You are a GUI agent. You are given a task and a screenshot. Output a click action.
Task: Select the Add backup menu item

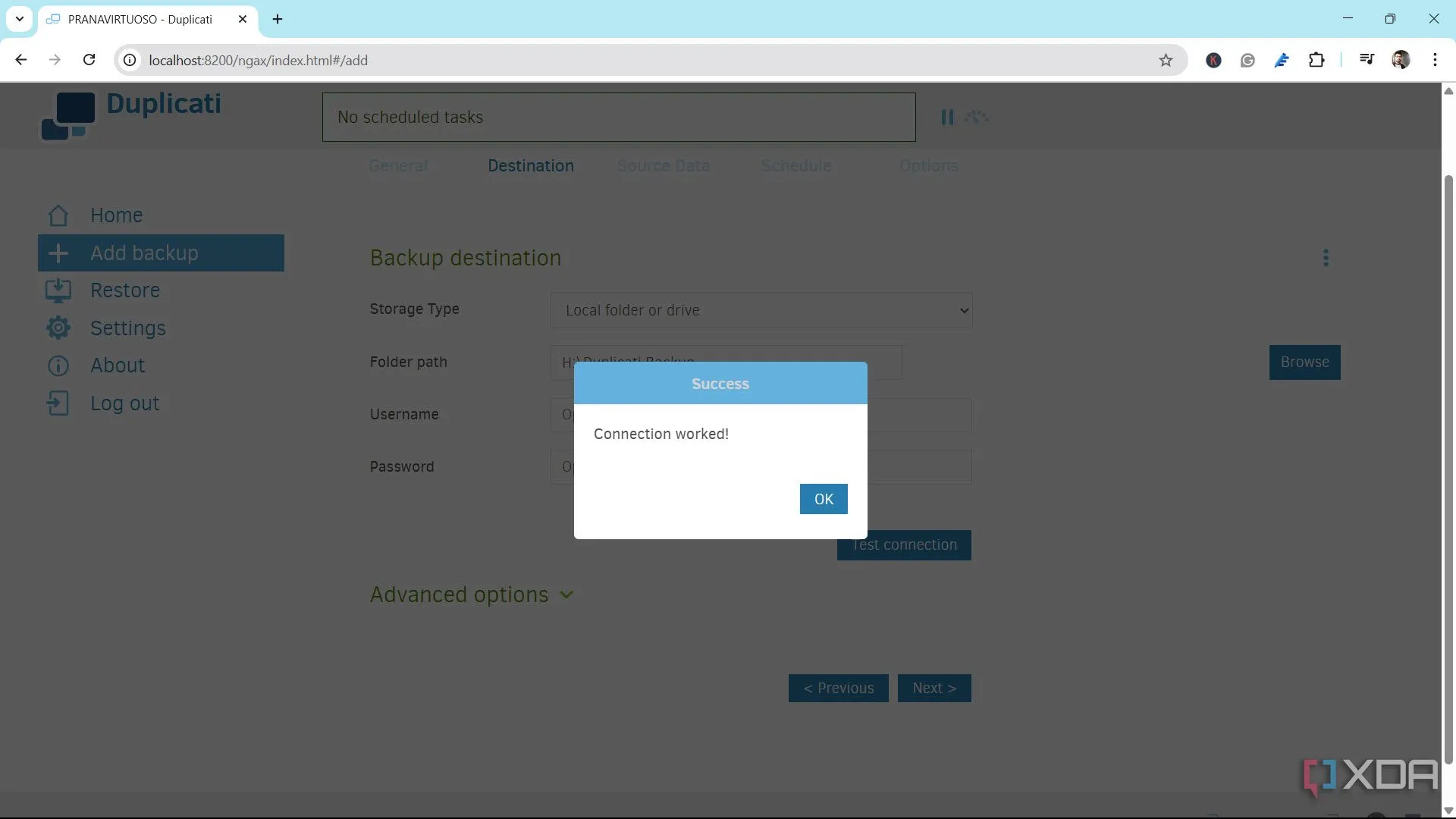point(161,253)
